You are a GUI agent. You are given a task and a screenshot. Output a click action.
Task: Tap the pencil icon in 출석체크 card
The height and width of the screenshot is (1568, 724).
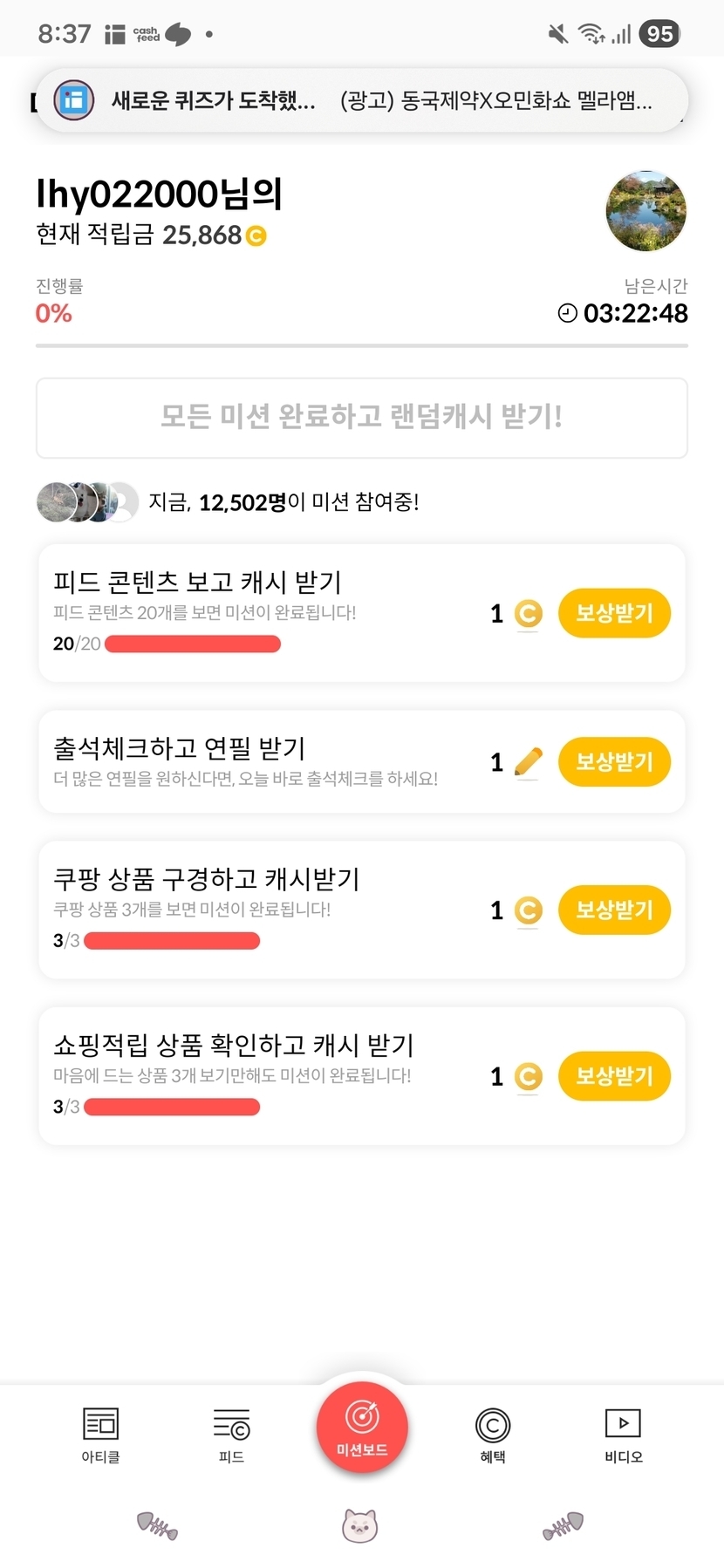click(528, 761)
